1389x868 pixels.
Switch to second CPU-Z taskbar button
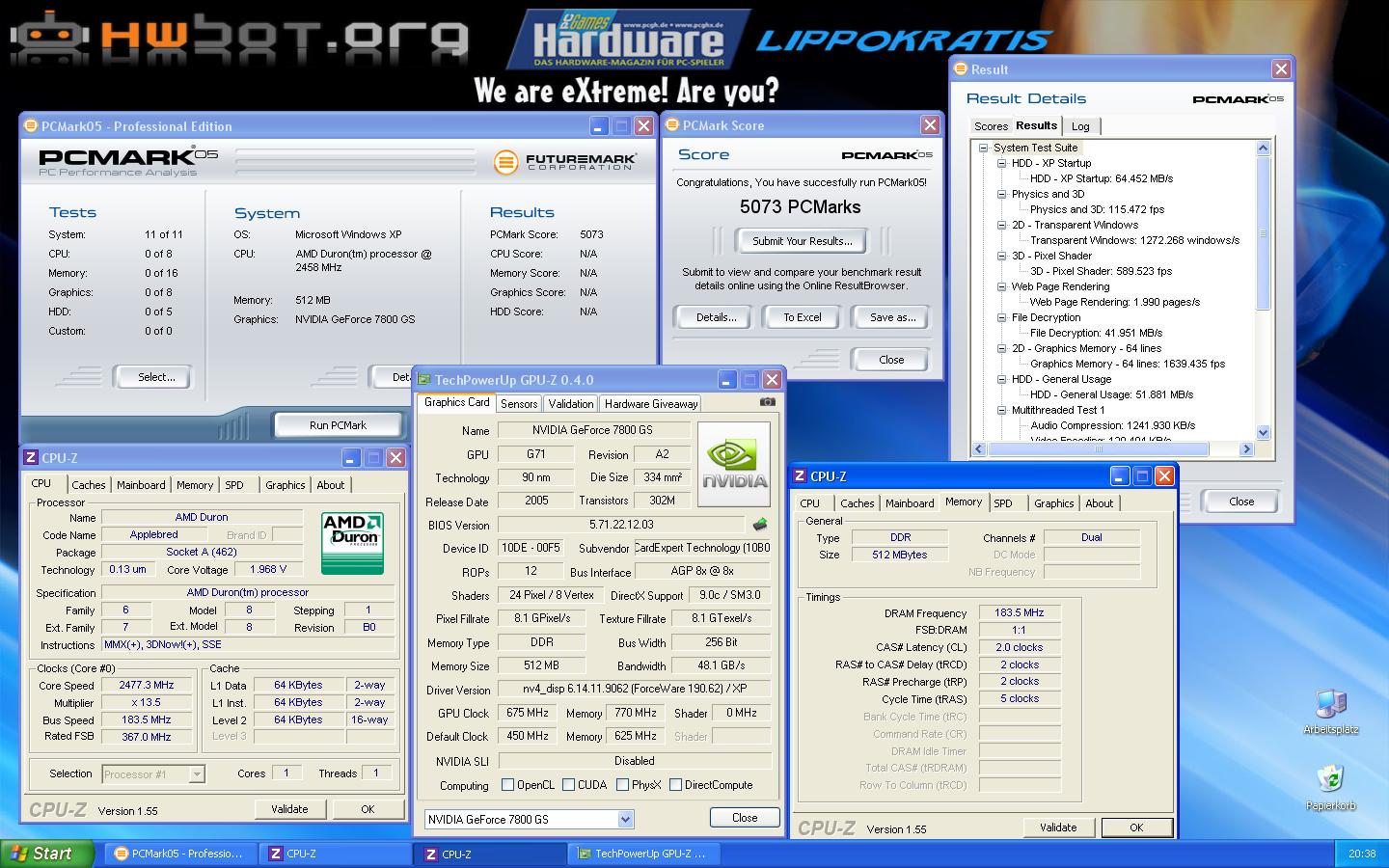[491, 854]
